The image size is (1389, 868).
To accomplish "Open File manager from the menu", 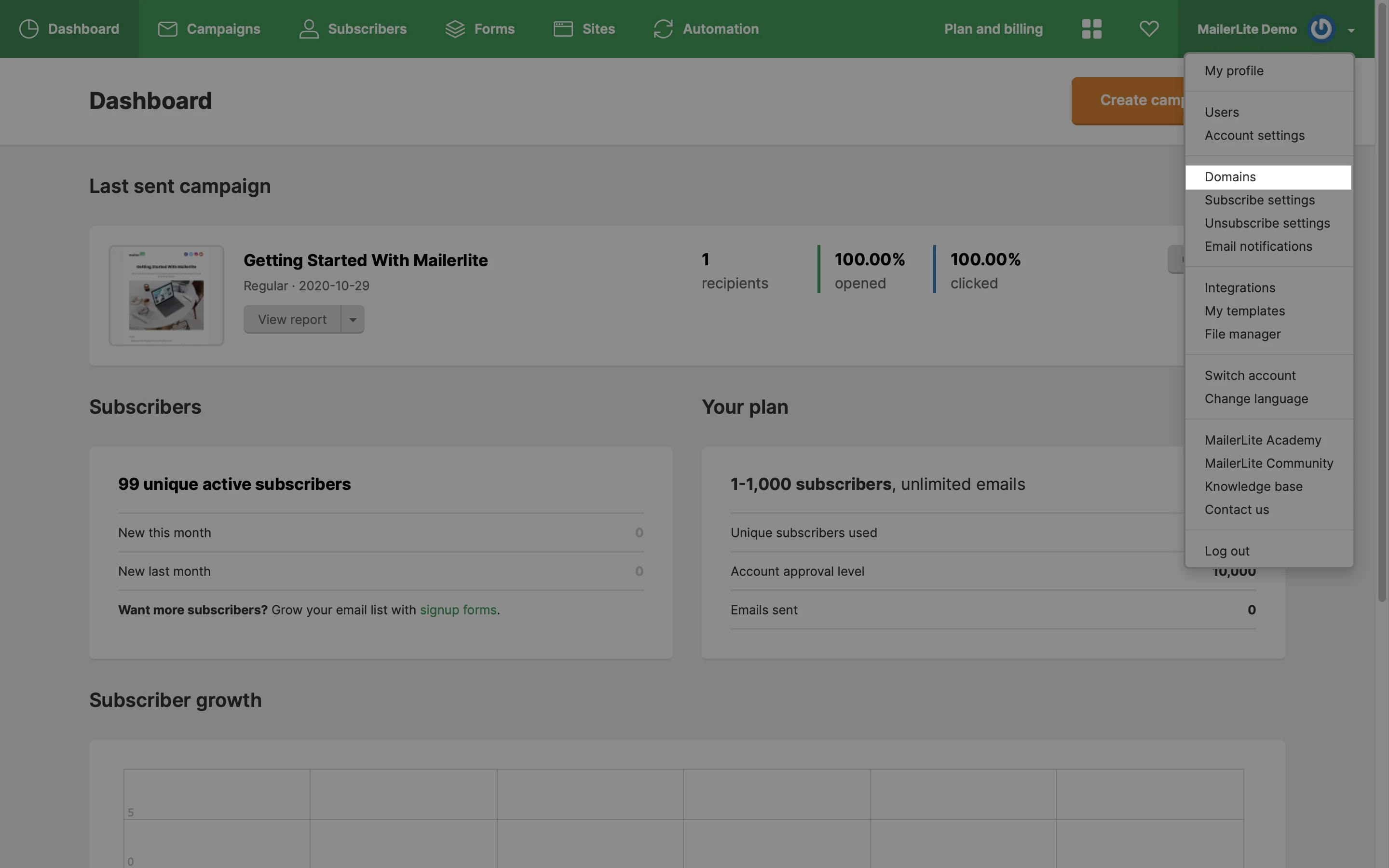I will [x=1242, y=334].
